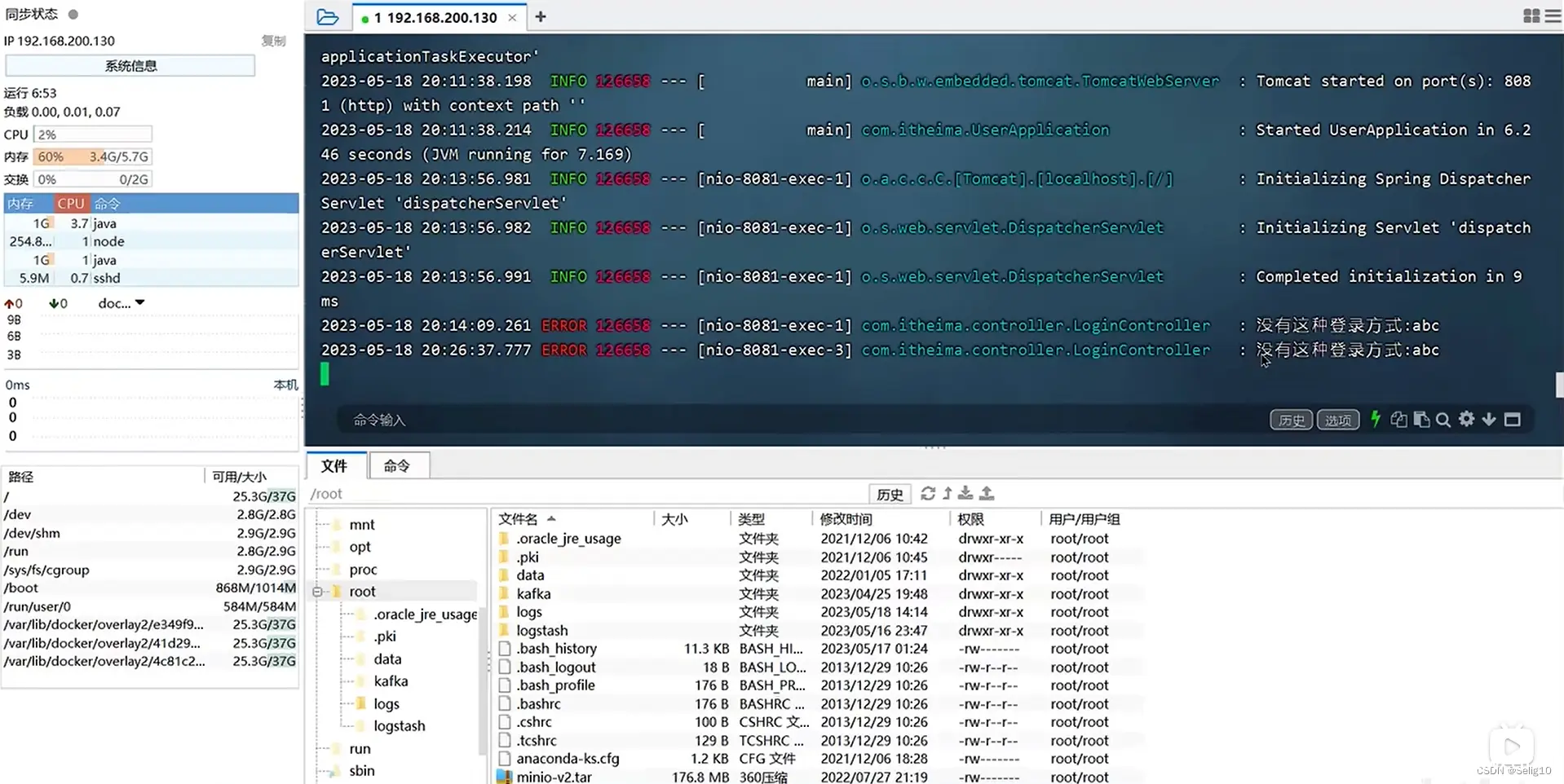Click the sync status indicator dot
Screen dimensions: 1564x784
click(73, 14)
